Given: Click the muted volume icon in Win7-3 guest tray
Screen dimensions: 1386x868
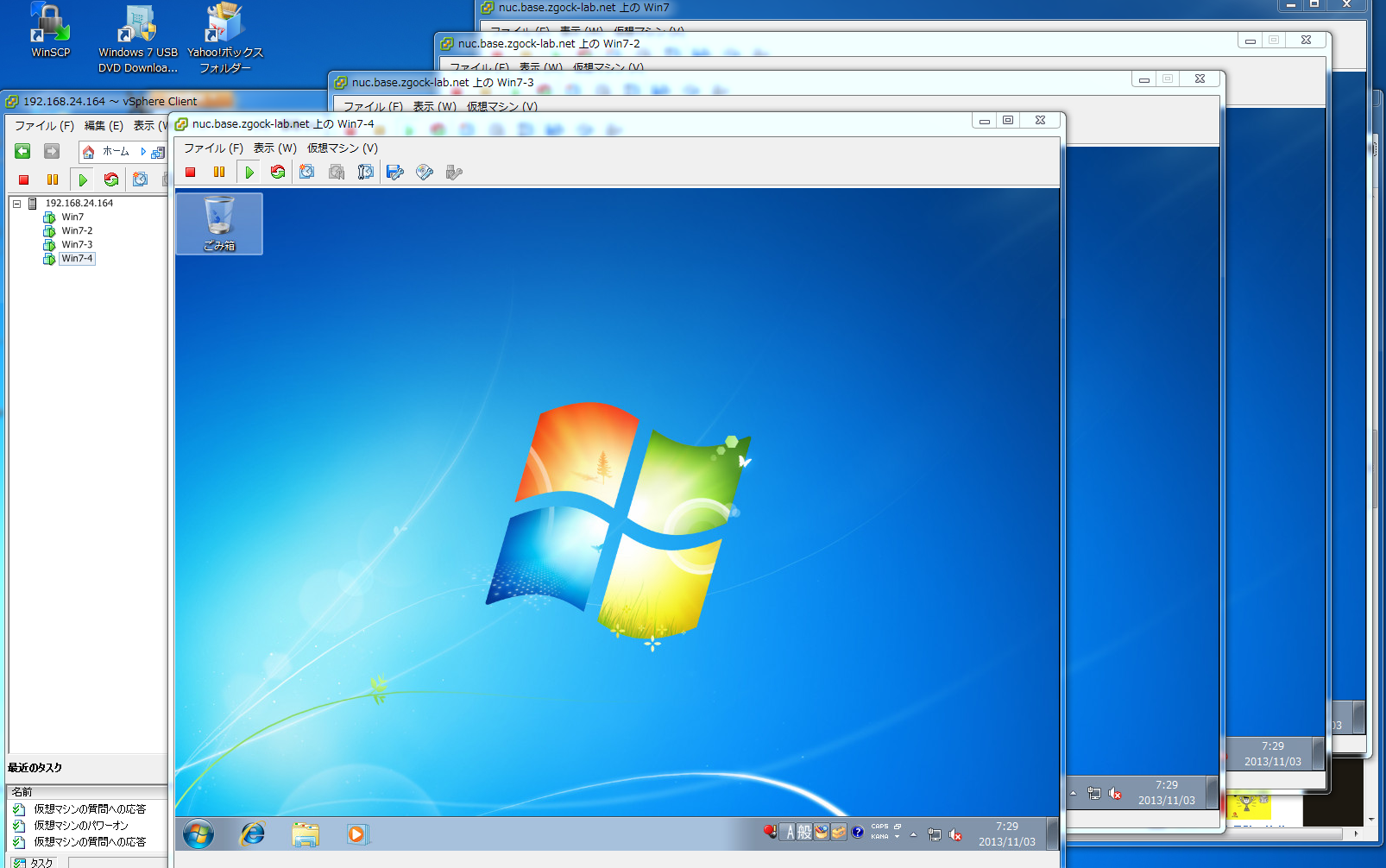Looking at the screenshot, I should click(1115, 793).
